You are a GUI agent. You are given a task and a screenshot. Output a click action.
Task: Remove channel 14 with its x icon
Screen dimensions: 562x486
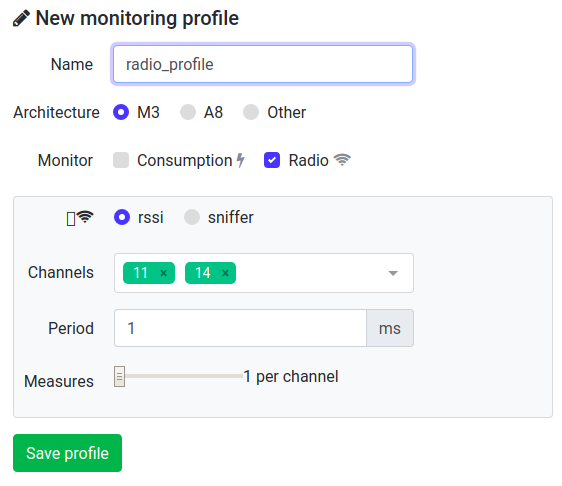[225, 273]
